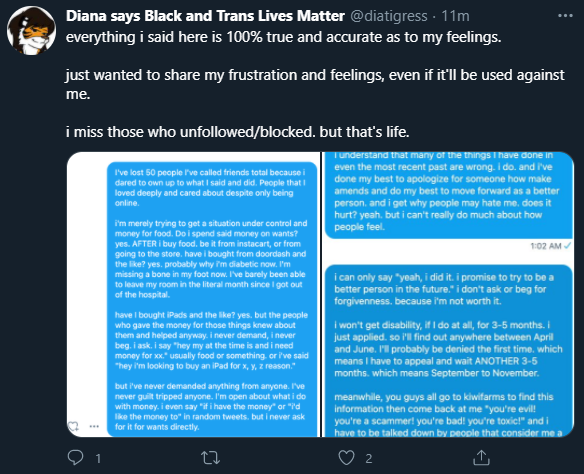Open the right screenshot image
Screen dimensions: 584x474
point(448,295)
